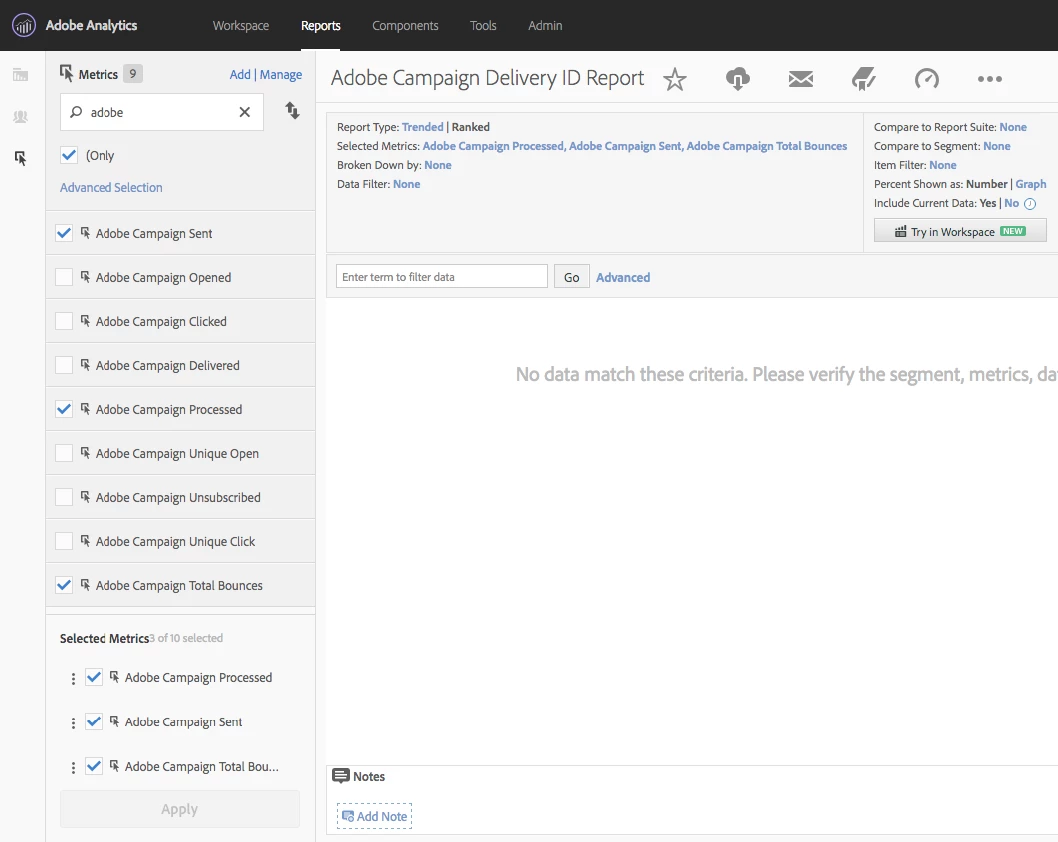Image resolution: width=1058 pixels, height=842 pixels.
Task: Uncheck selected metric Adobe Campaign Processed
Action: [94, 677]
